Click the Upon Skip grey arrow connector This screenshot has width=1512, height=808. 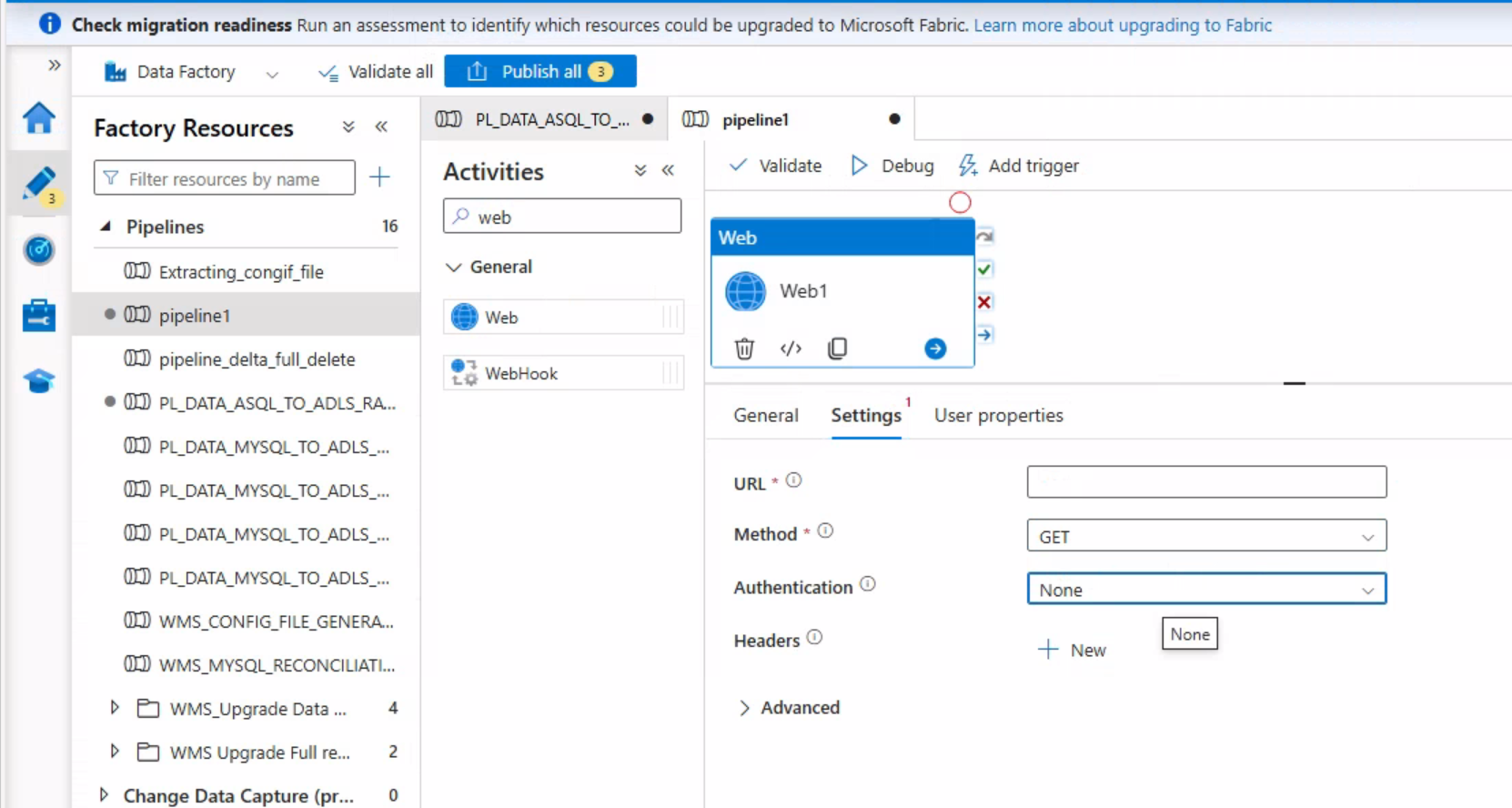pos(984,237)
